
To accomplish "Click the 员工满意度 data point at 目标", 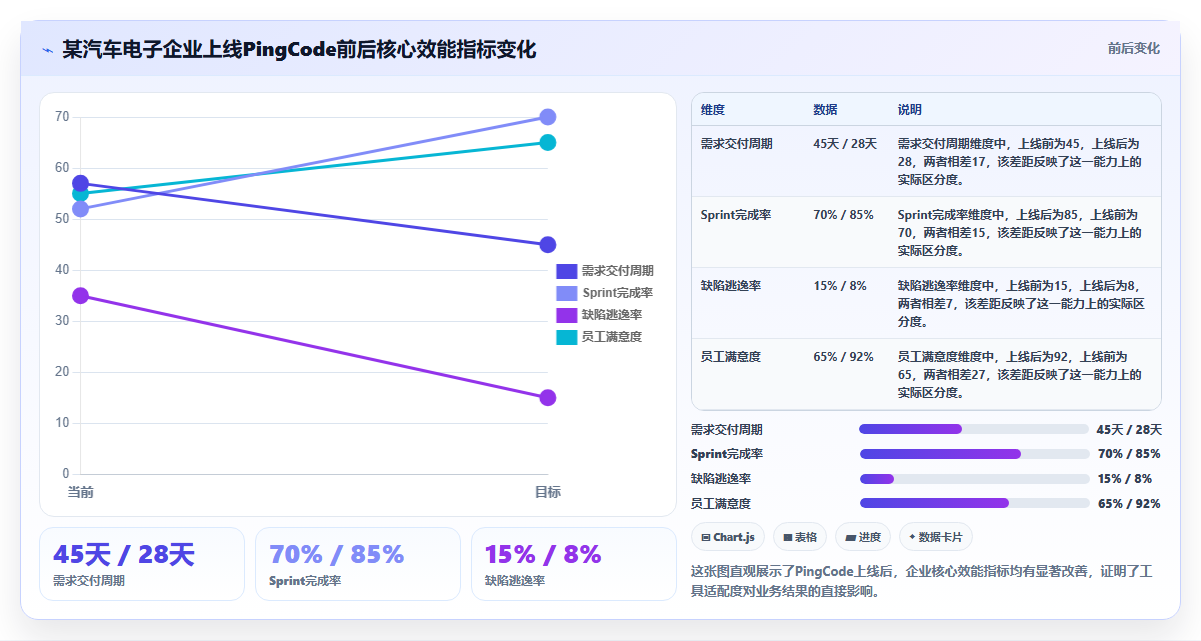I will pos(548,142).
